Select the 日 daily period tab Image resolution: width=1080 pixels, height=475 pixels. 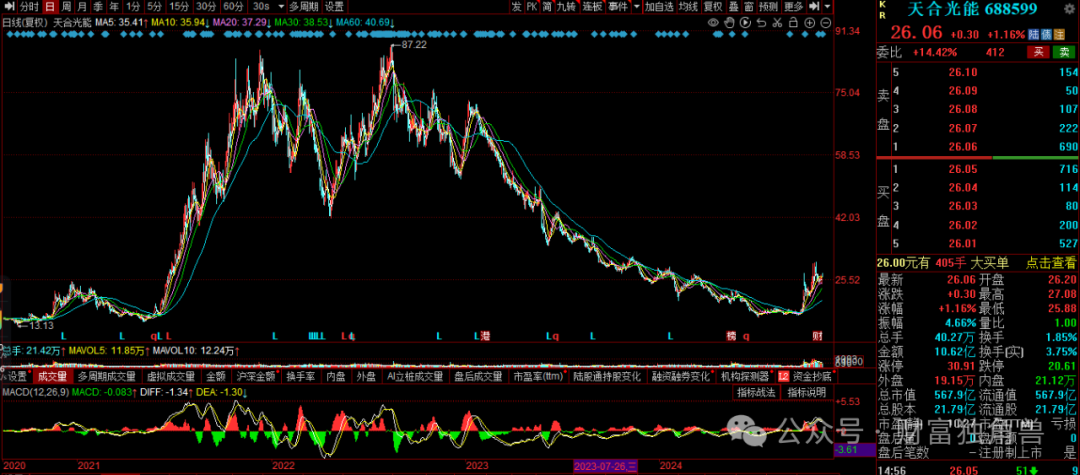pos(50,6)
